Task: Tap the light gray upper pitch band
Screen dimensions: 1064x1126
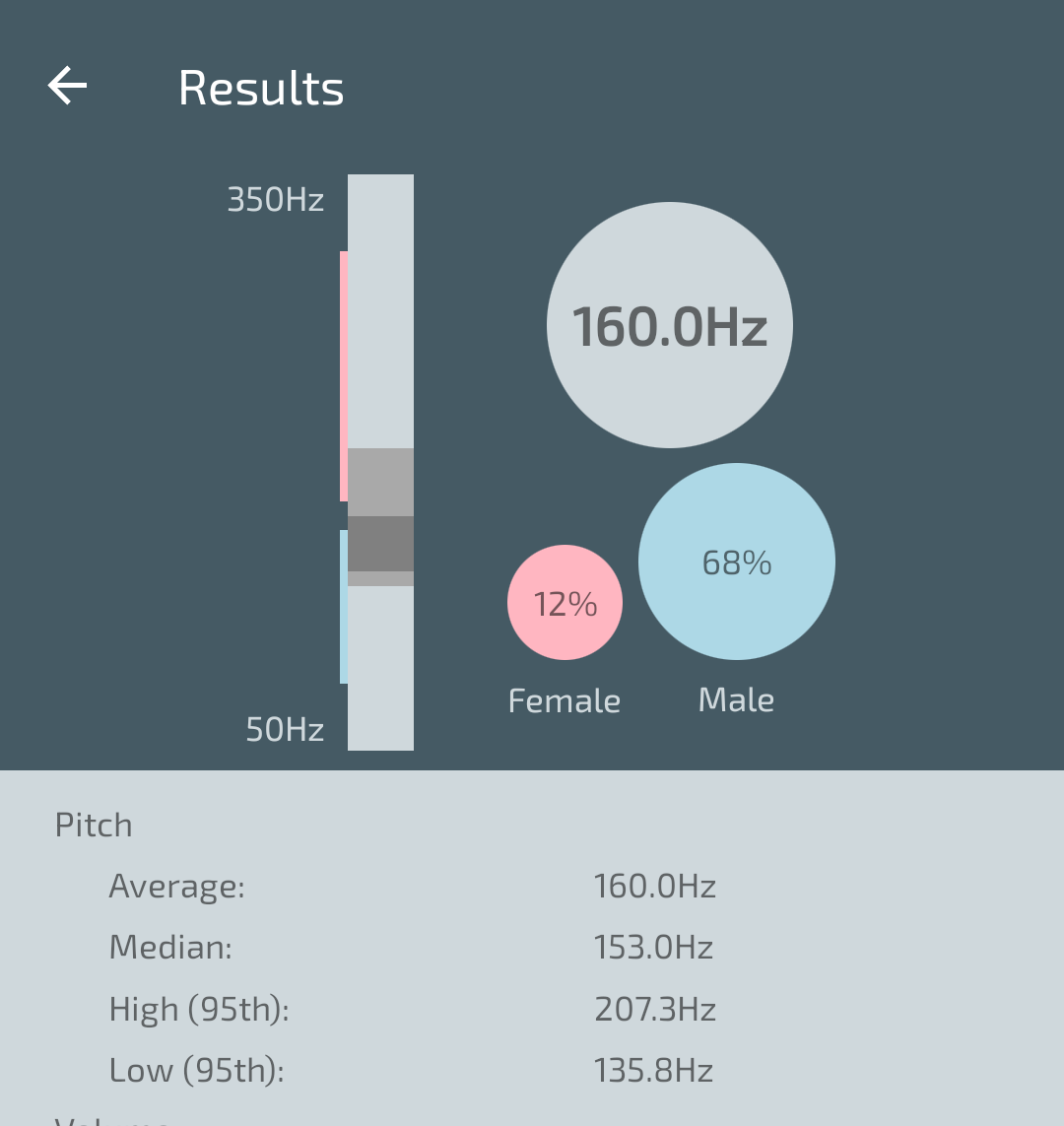Action: tap(380, 482)
